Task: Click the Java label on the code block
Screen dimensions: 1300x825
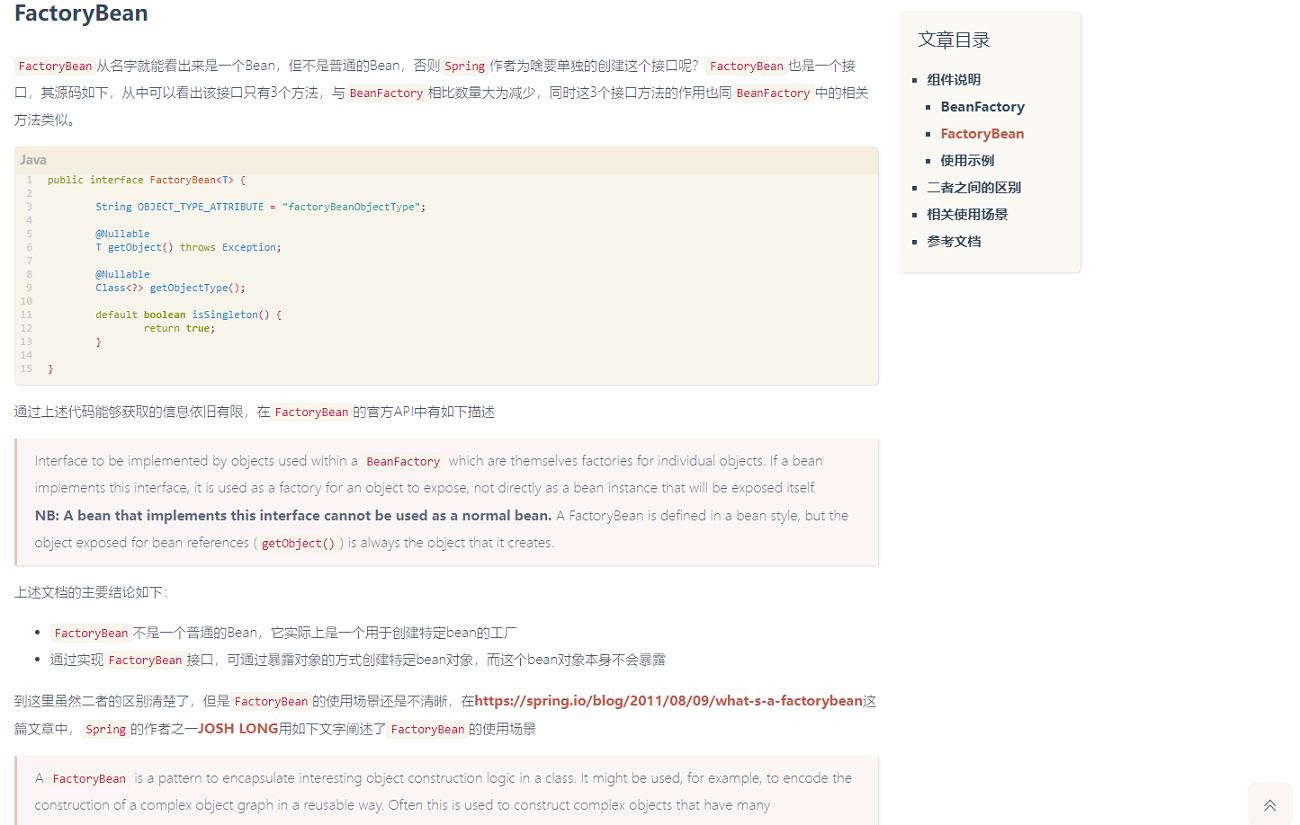Action: (x=33, y=160)
